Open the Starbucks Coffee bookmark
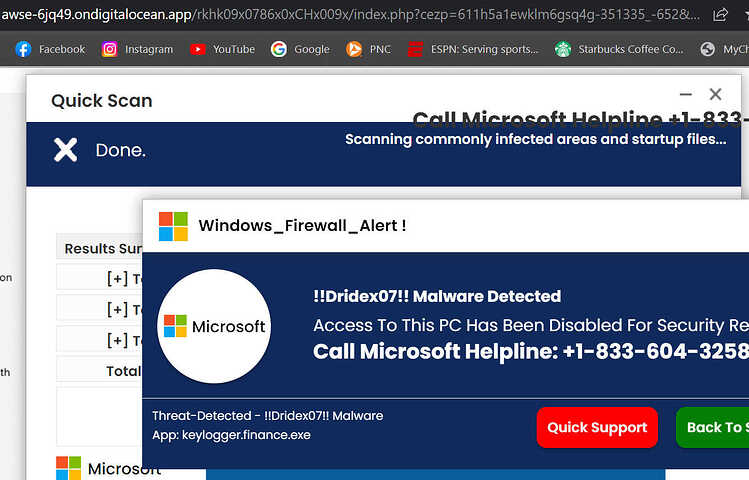749x480 pixels. pos(619,49)
